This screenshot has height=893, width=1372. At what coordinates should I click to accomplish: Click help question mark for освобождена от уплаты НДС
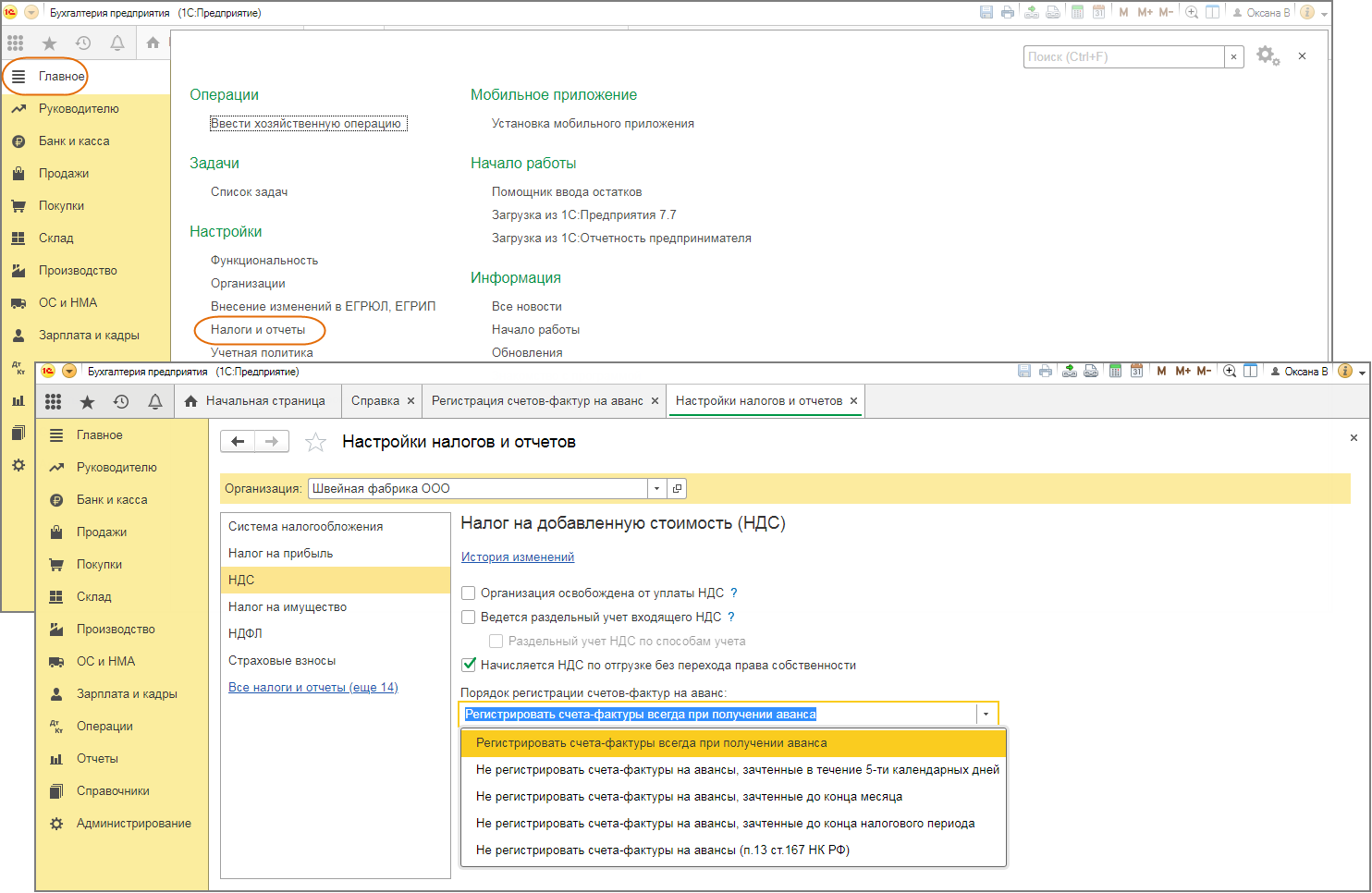(734, 593)
